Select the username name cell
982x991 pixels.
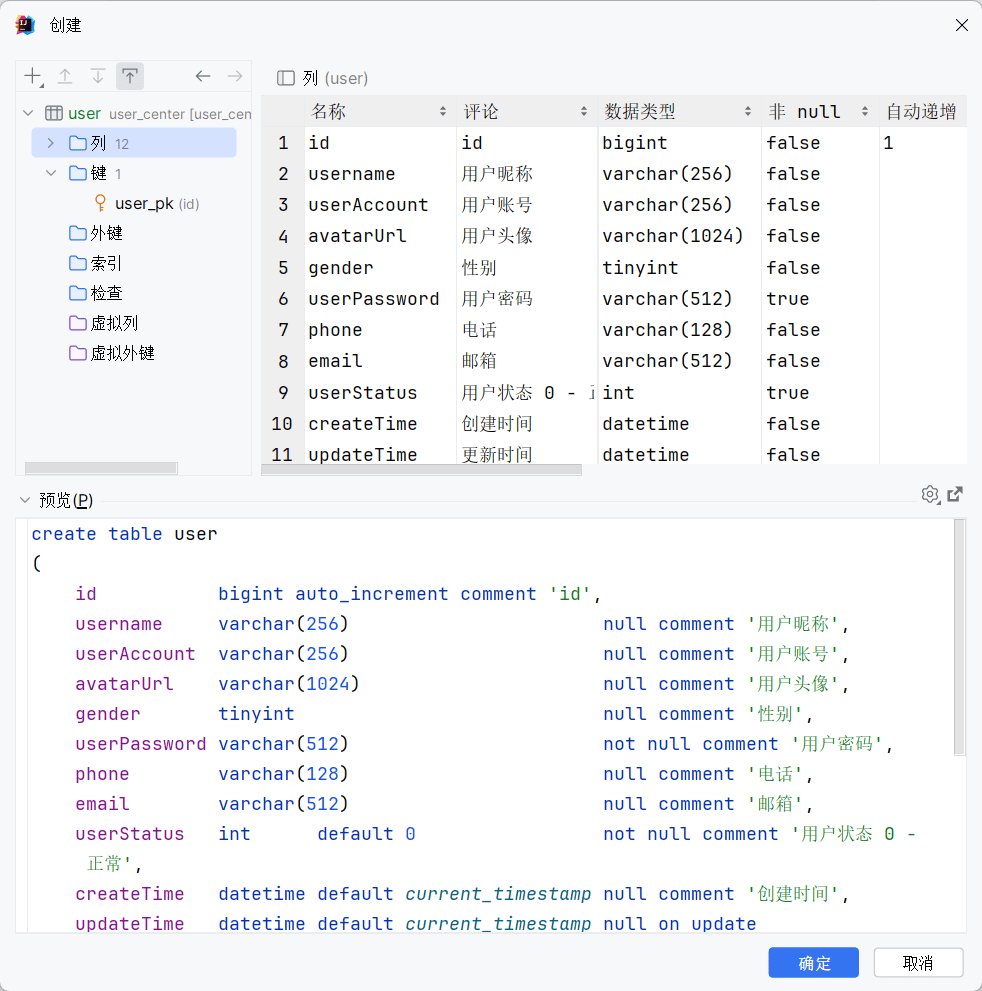pyautogui.click(x=380, y=174)
